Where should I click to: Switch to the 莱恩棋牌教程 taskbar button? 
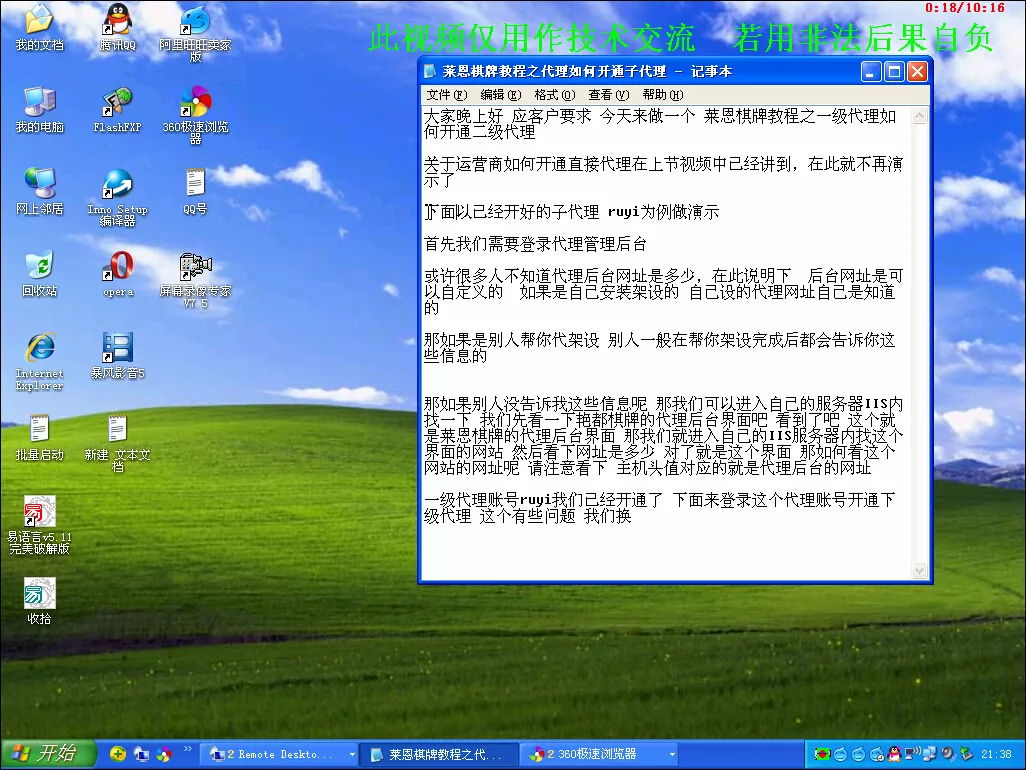click(438, 754)
